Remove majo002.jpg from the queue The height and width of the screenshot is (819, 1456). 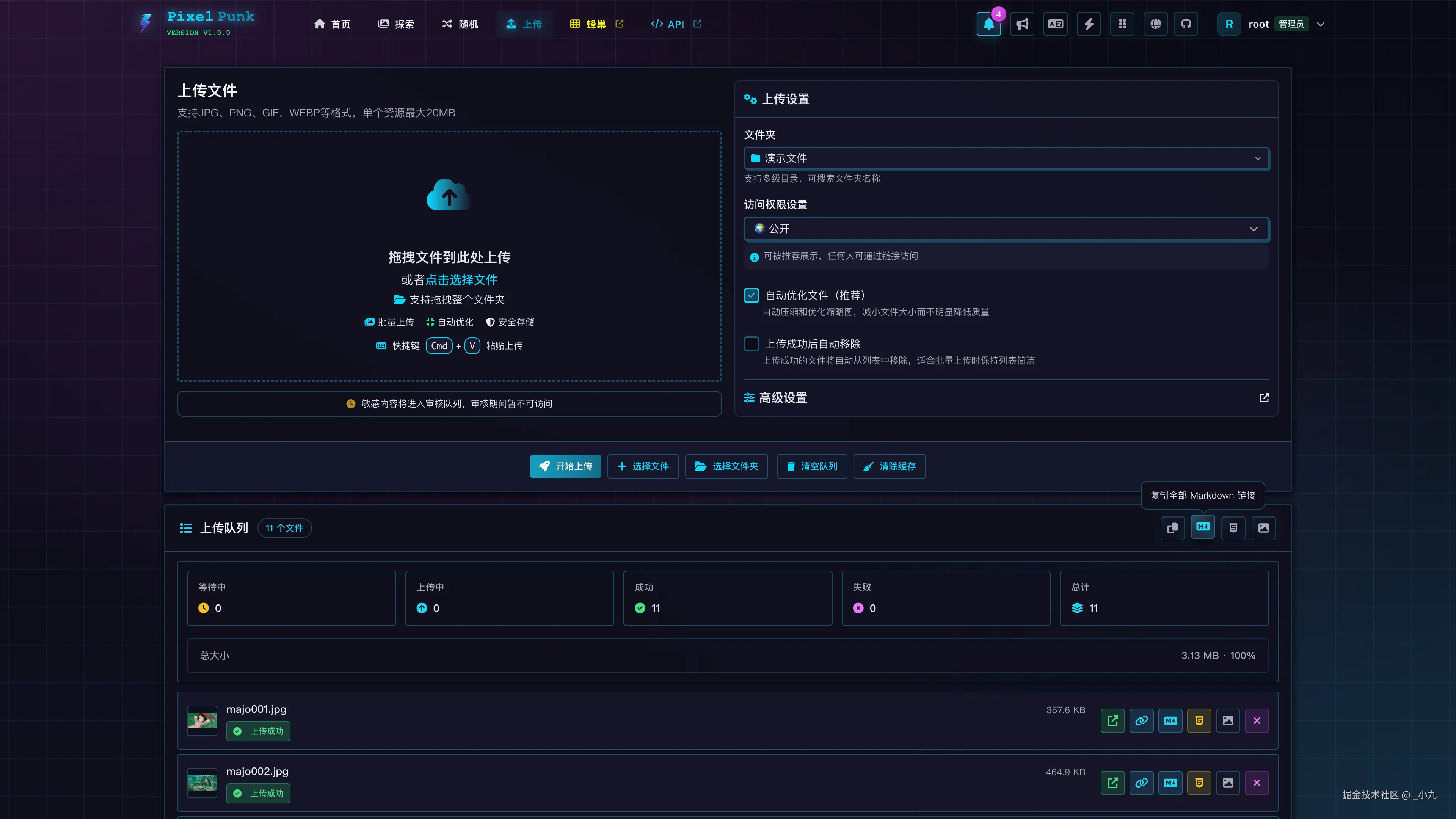pos(1257,783)
